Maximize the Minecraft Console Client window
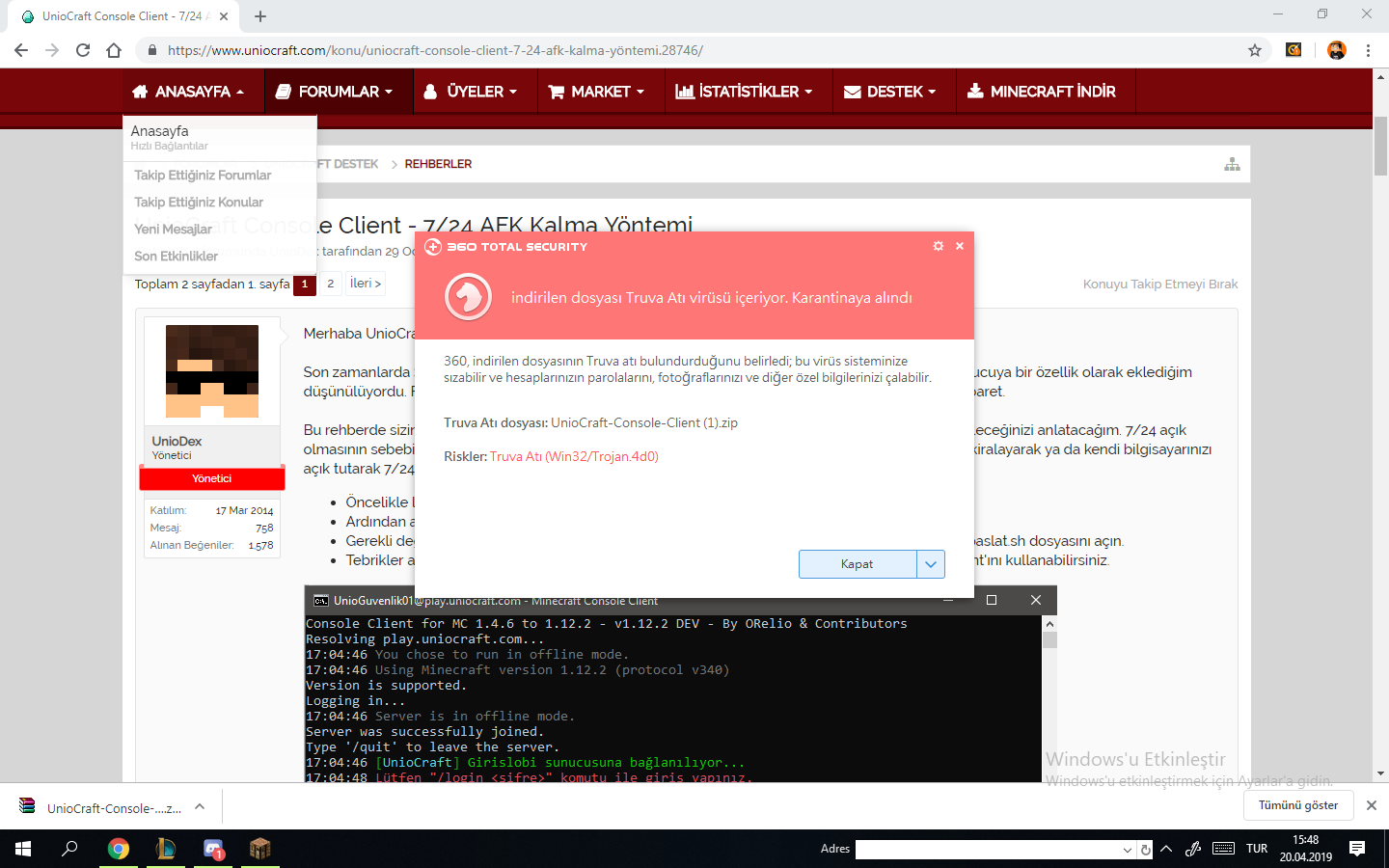 pos(991,600)
